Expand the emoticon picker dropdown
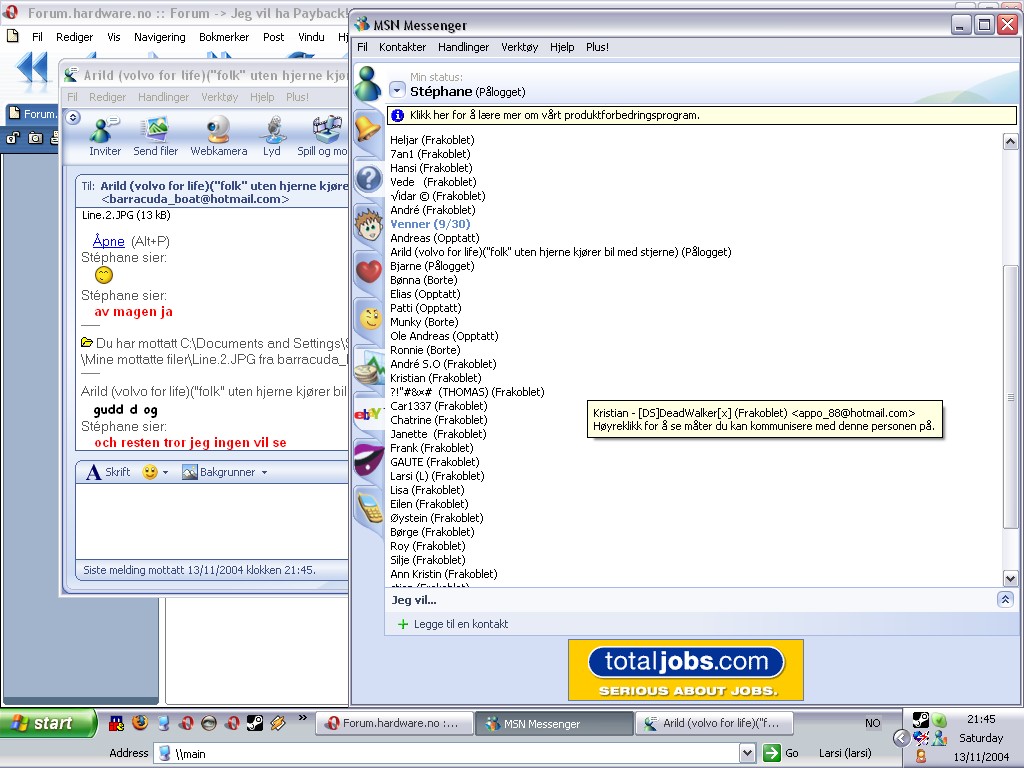Image resolution: width=1024 pixels, height=768 pixels. 165,472
